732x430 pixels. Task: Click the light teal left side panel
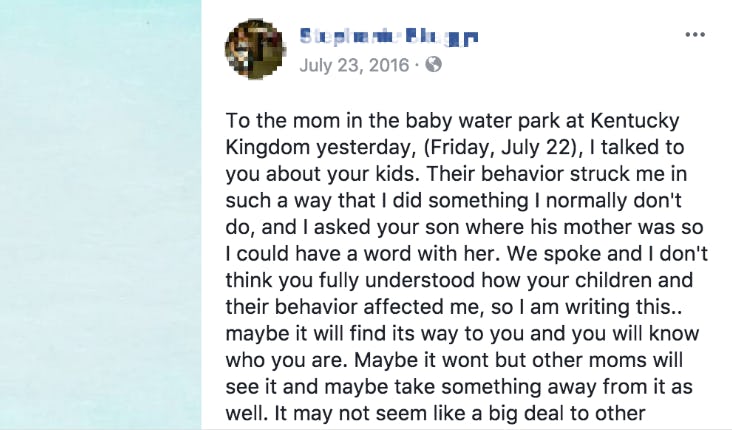[x=100, y=215]
